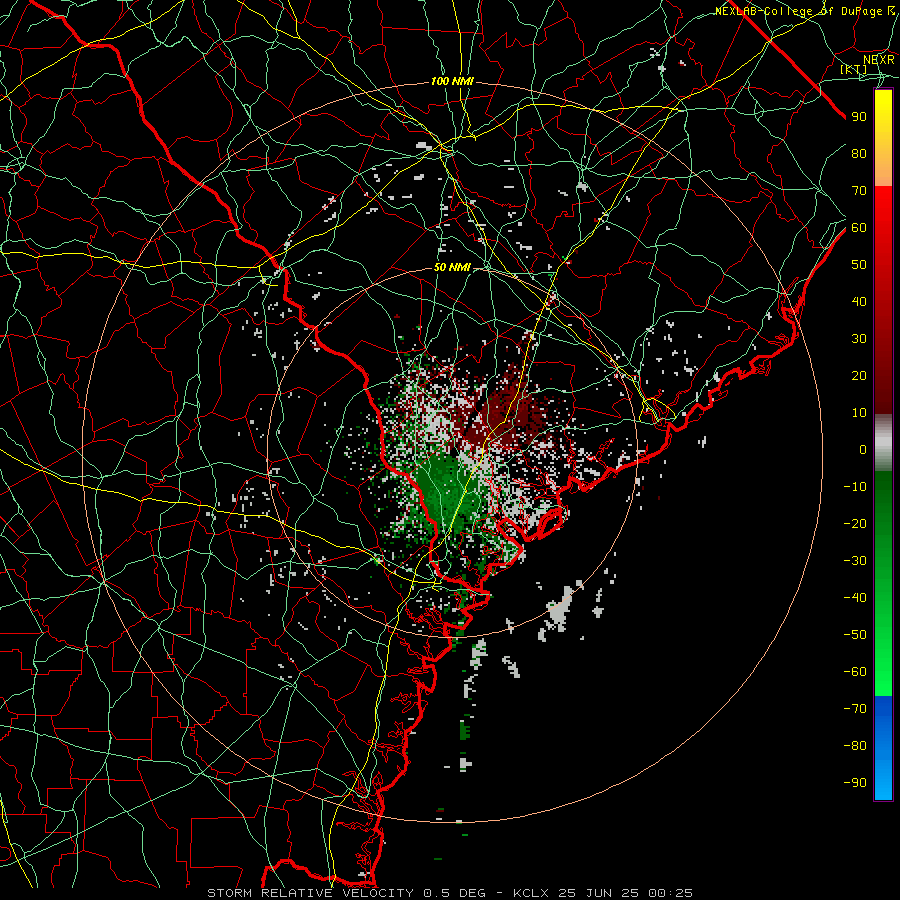Viewport: 900px width, 900px height.
Task: Click the -50 value on the velocity scale
Action: coord(855,635)
